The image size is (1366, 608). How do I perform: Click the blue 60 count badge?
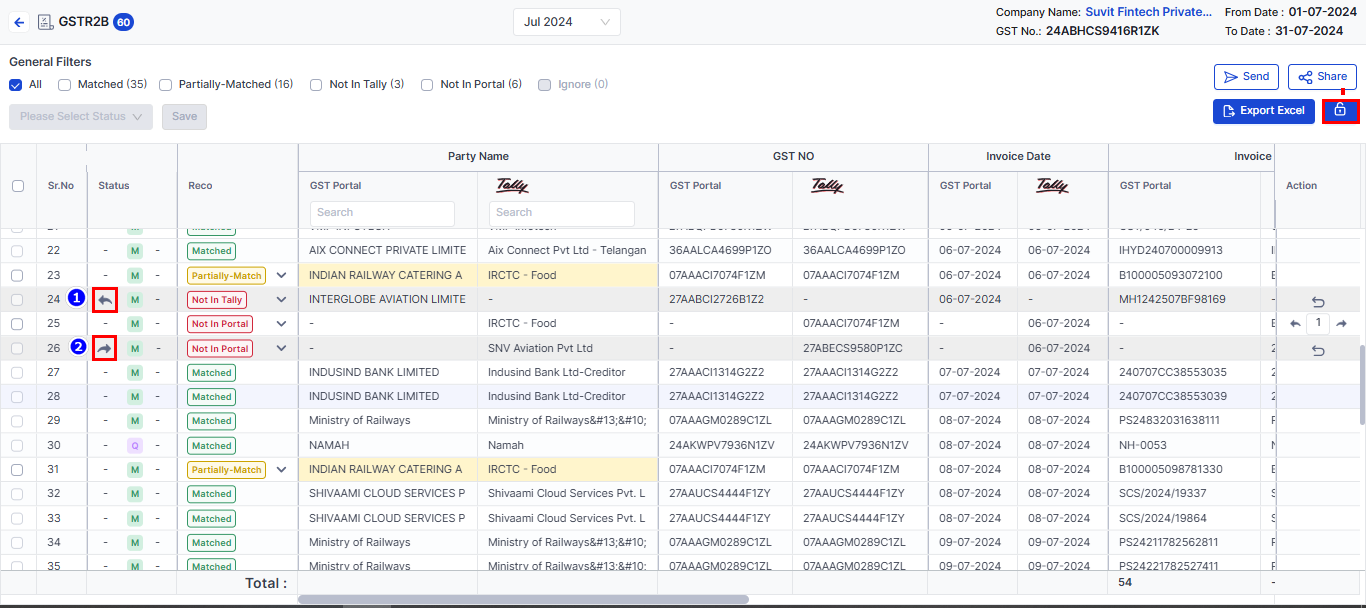[124, 22]
